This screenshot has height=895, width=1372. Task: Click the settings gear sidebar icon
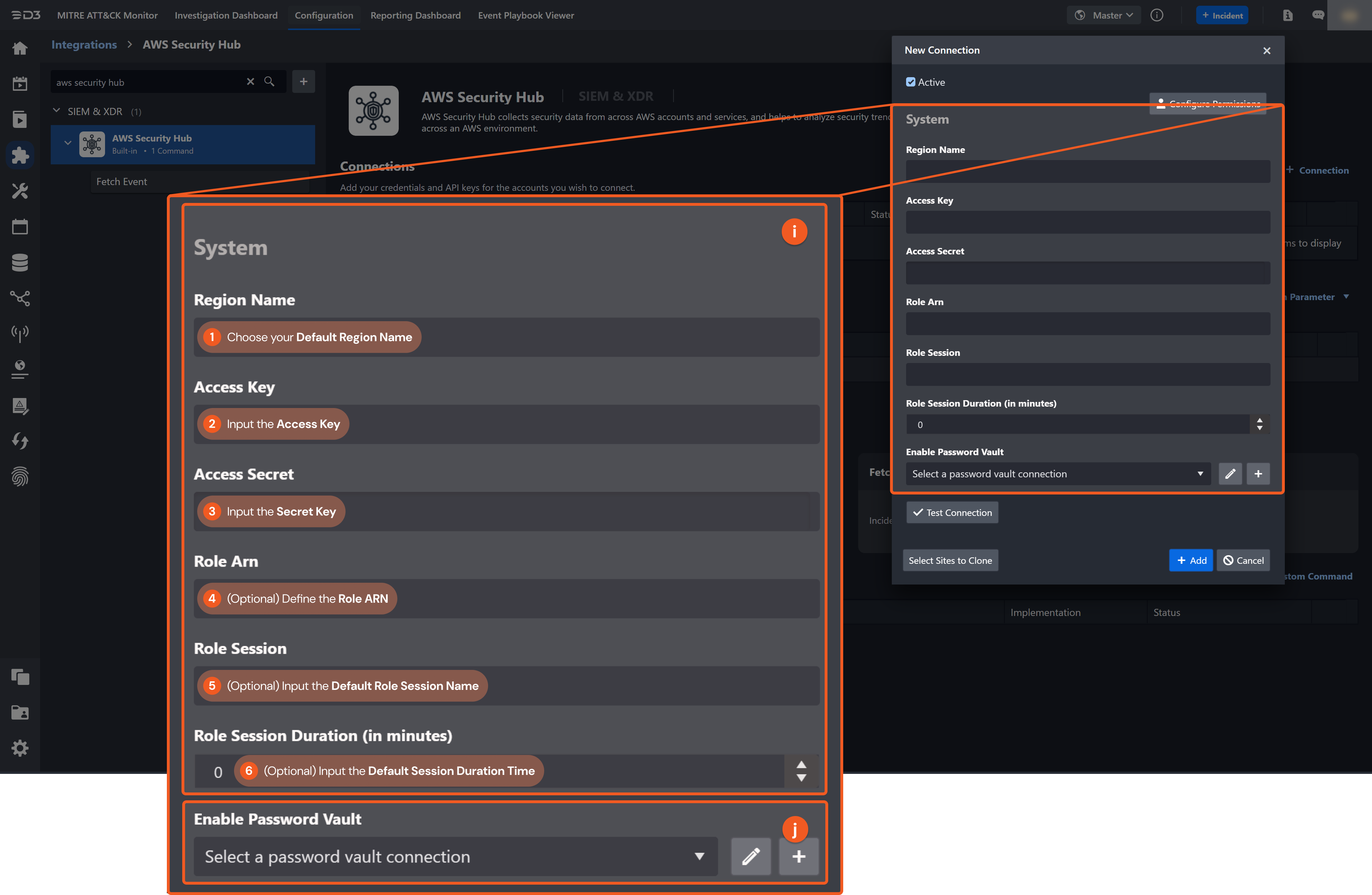pos(20,748)
